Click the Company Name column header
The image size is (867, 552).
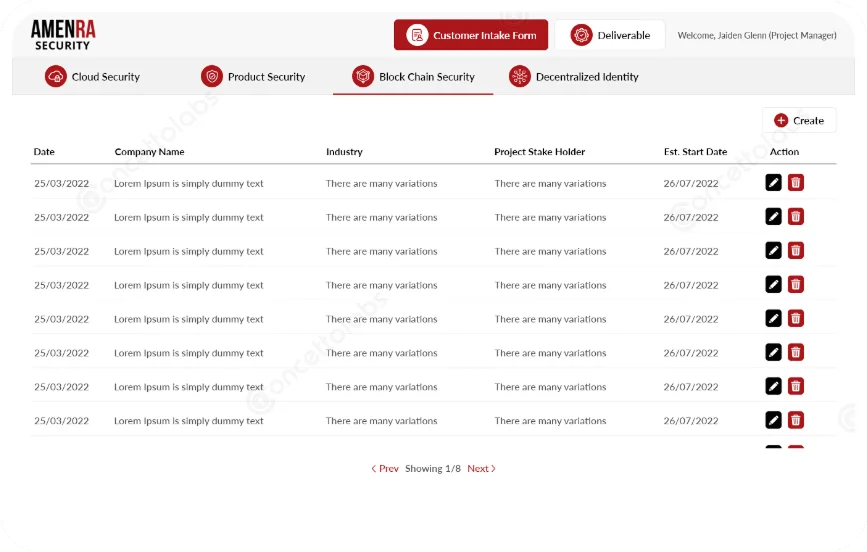[149, 152]
